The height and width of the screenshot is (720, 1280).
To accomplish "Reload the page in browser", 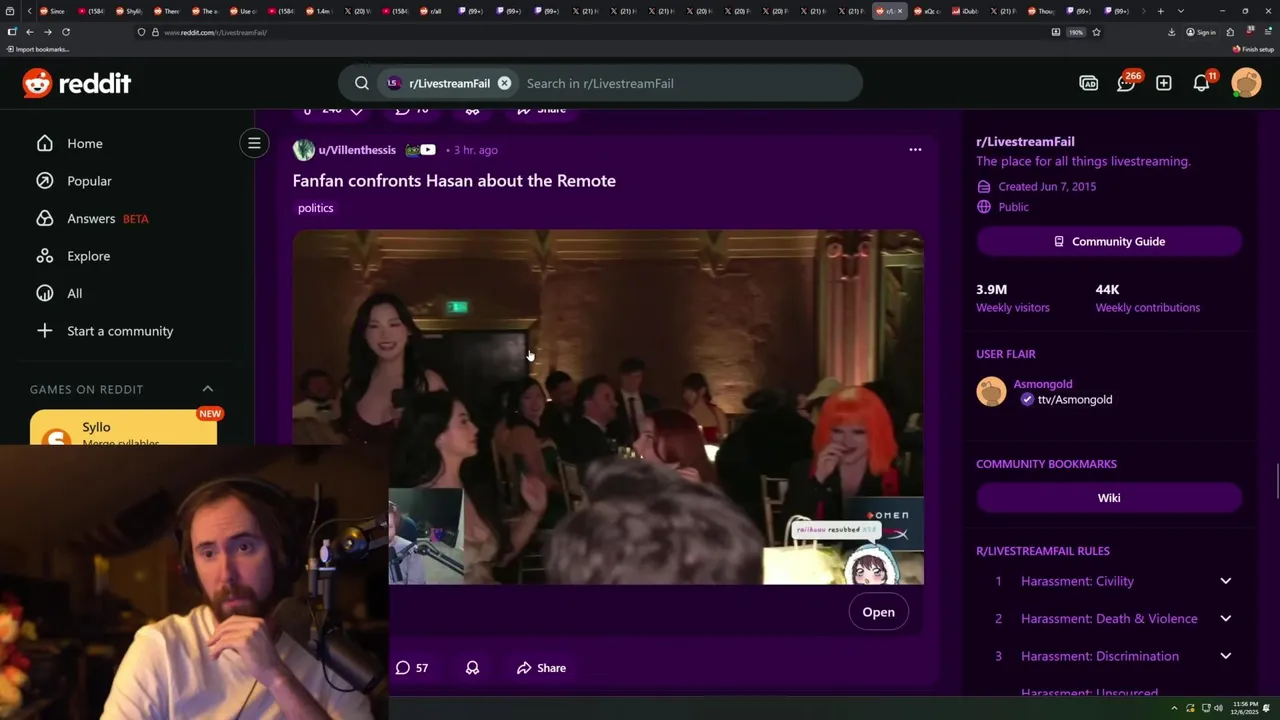I will coord(66,32).
